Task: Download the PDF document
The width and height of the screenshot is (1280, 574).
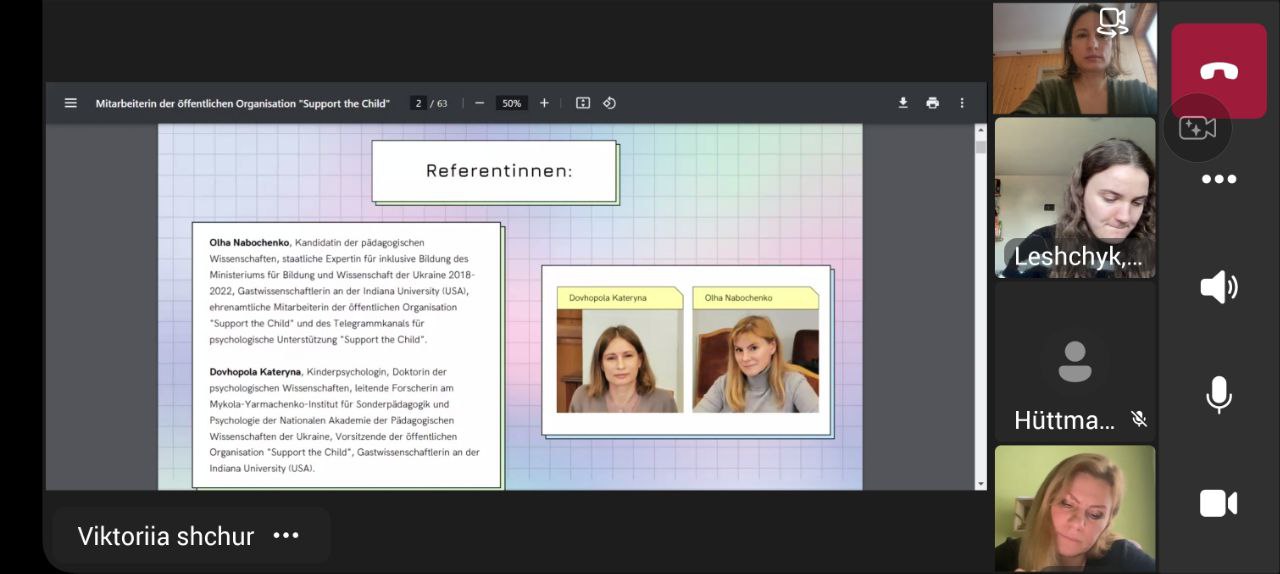Action: (x=903, y=103)
